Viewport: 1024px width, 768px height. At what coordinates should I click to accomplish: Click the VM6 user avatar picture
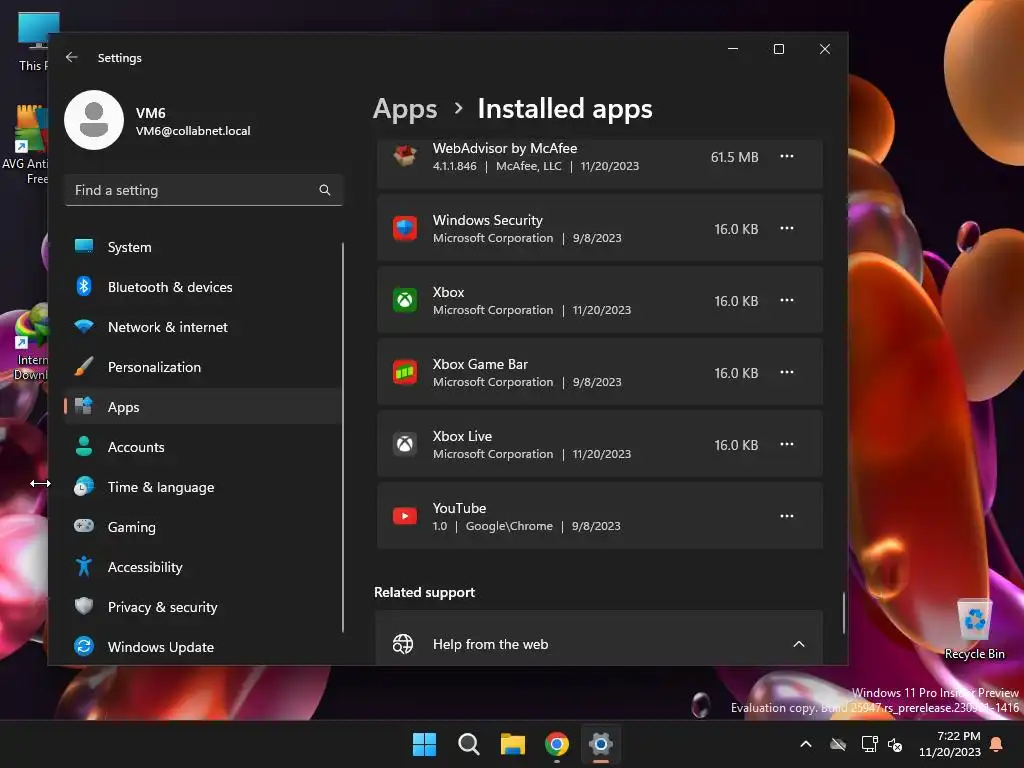(x=94, y=120)
